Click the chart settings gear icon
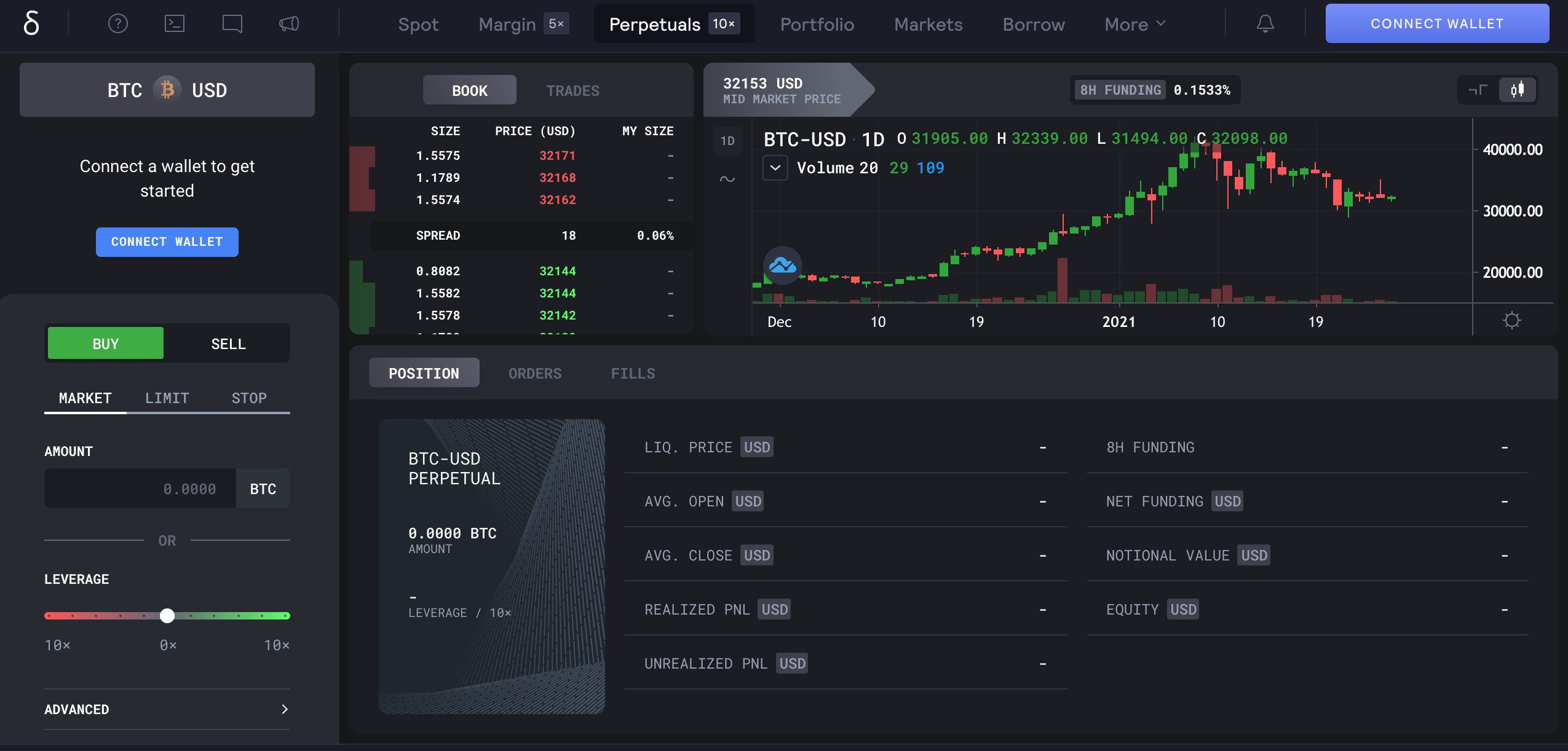The width and height of the screenshot is (1568, 751). coord(1511,320)
